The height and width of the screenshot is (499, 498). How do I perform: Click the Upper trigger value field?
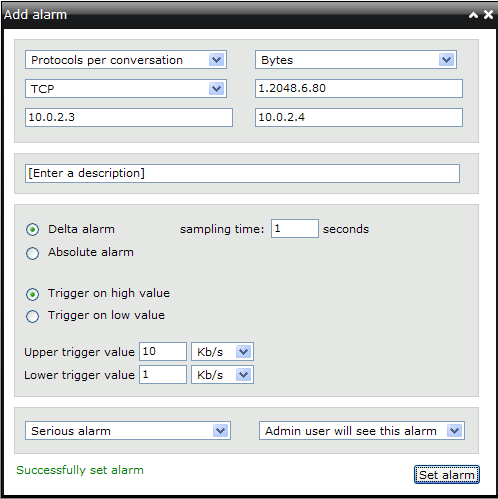click(x=163, y=351)
